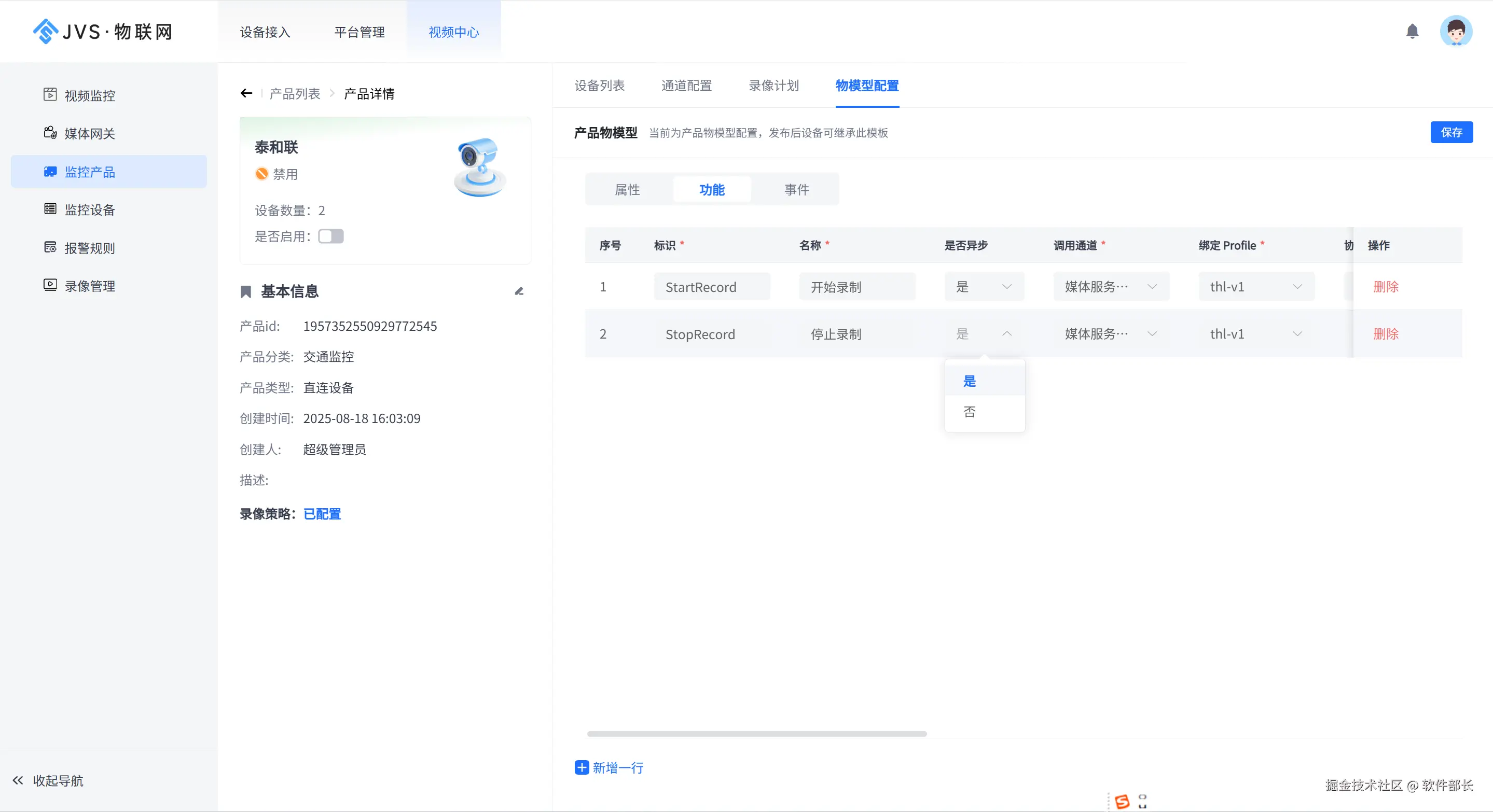
Task: Click the back arrow to product list
Action: [x=246, y=93]
